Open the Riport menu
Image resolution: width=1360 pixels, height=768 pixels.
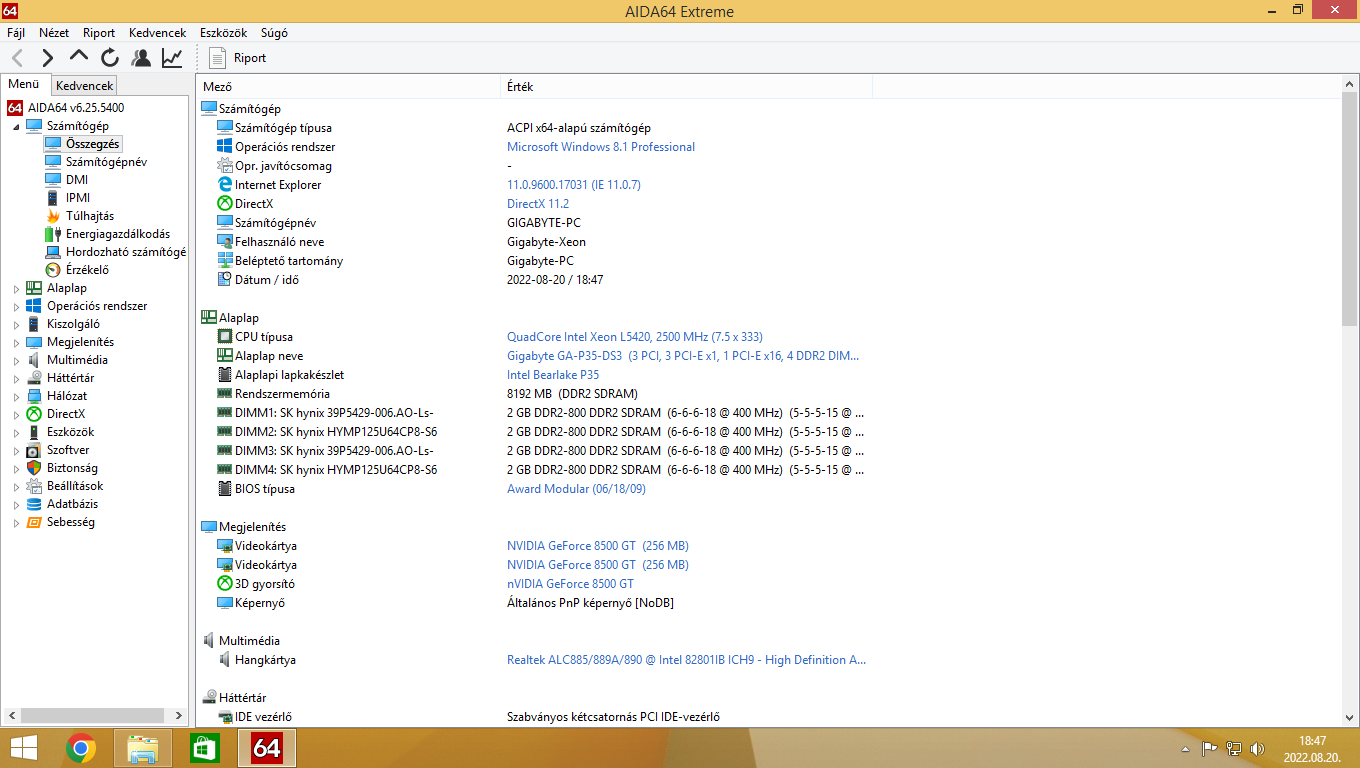click(x=99, y=33)
